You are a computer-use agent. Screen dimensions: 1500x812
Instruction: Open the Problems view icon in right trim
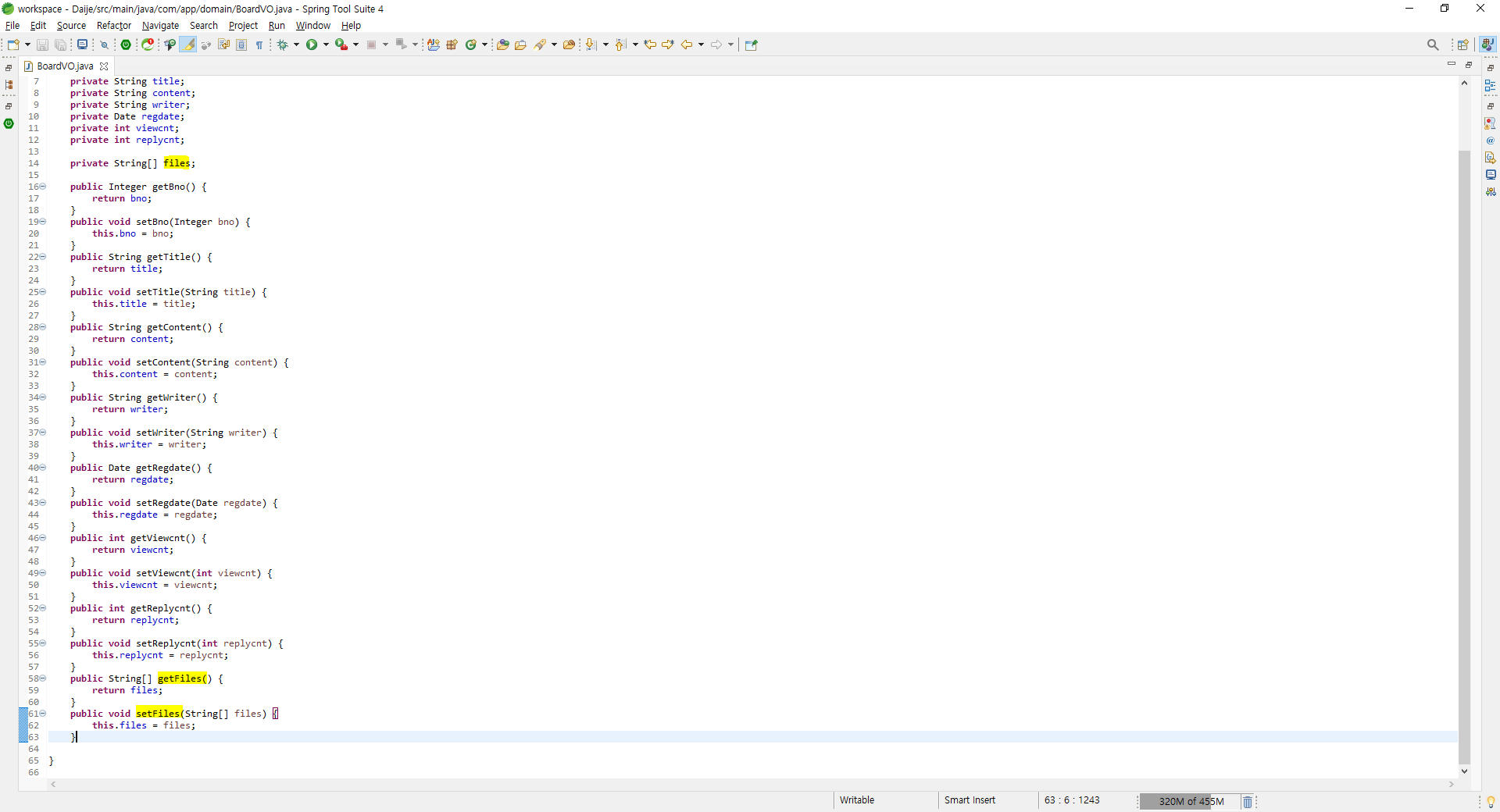[1491, 123]
